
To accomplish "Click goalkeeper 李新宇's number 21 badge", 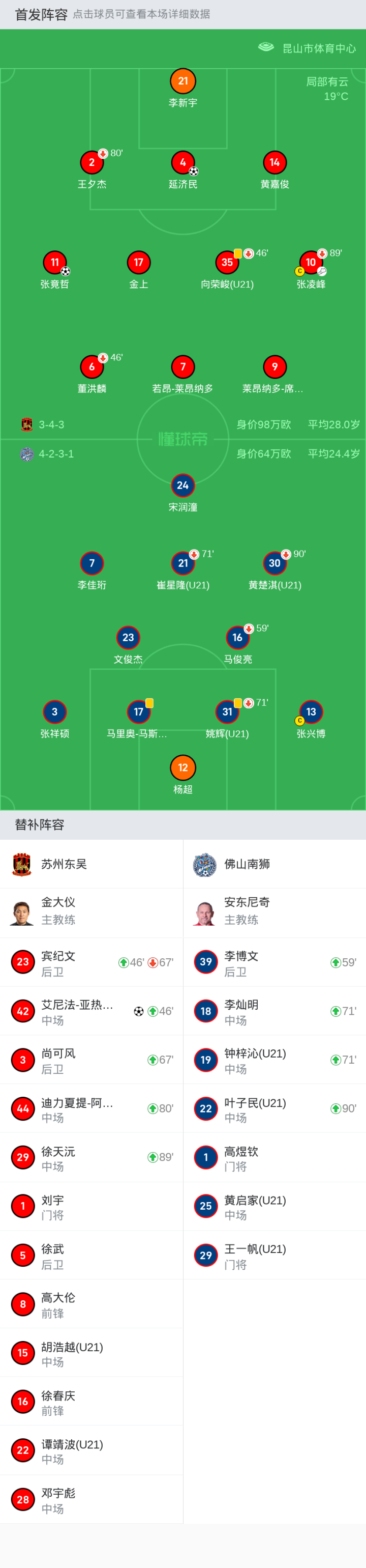I will click(183, 81).
